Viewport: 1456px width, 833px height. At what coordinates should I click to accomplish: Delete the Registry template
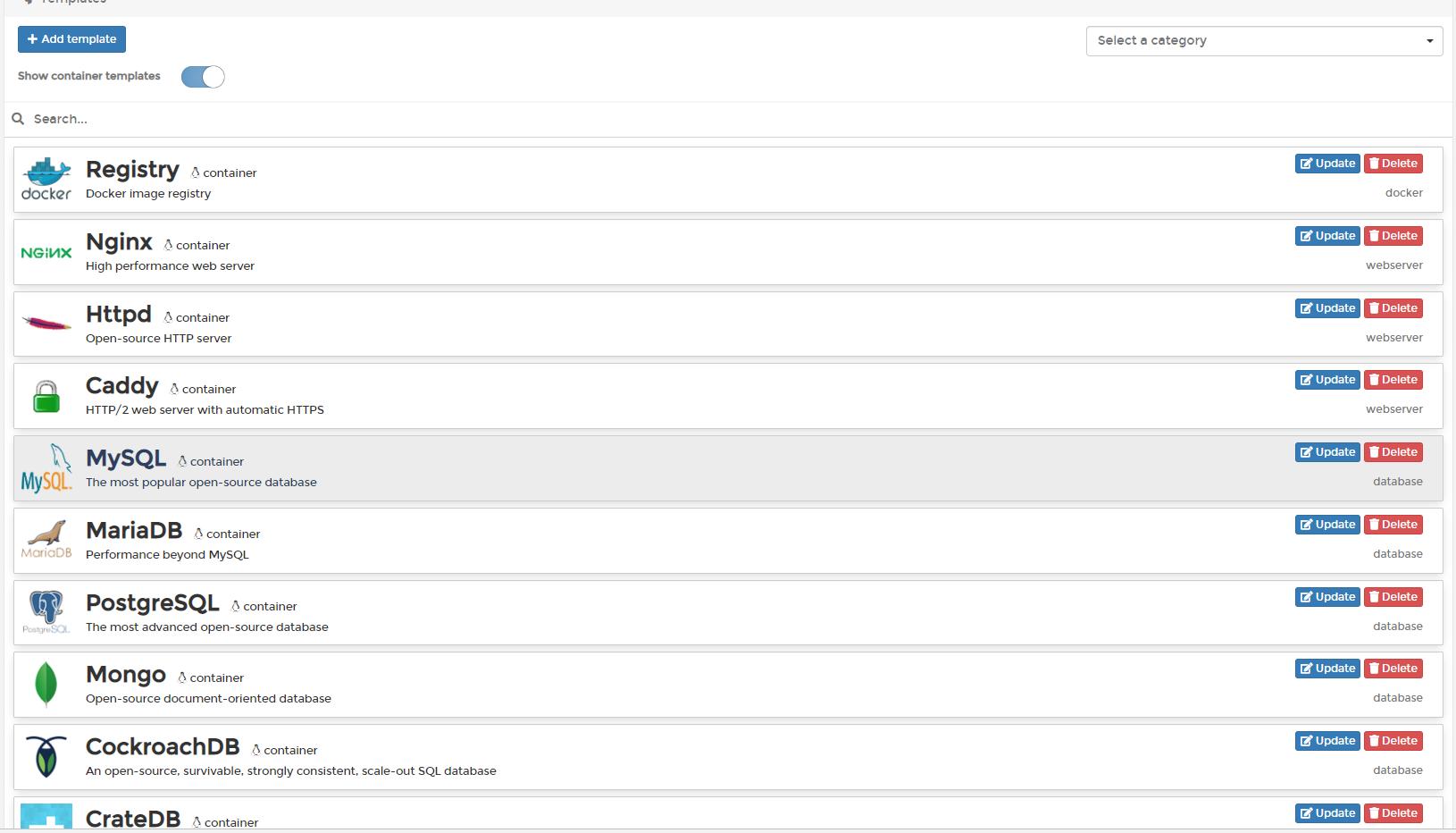[x=1393, y=163]
